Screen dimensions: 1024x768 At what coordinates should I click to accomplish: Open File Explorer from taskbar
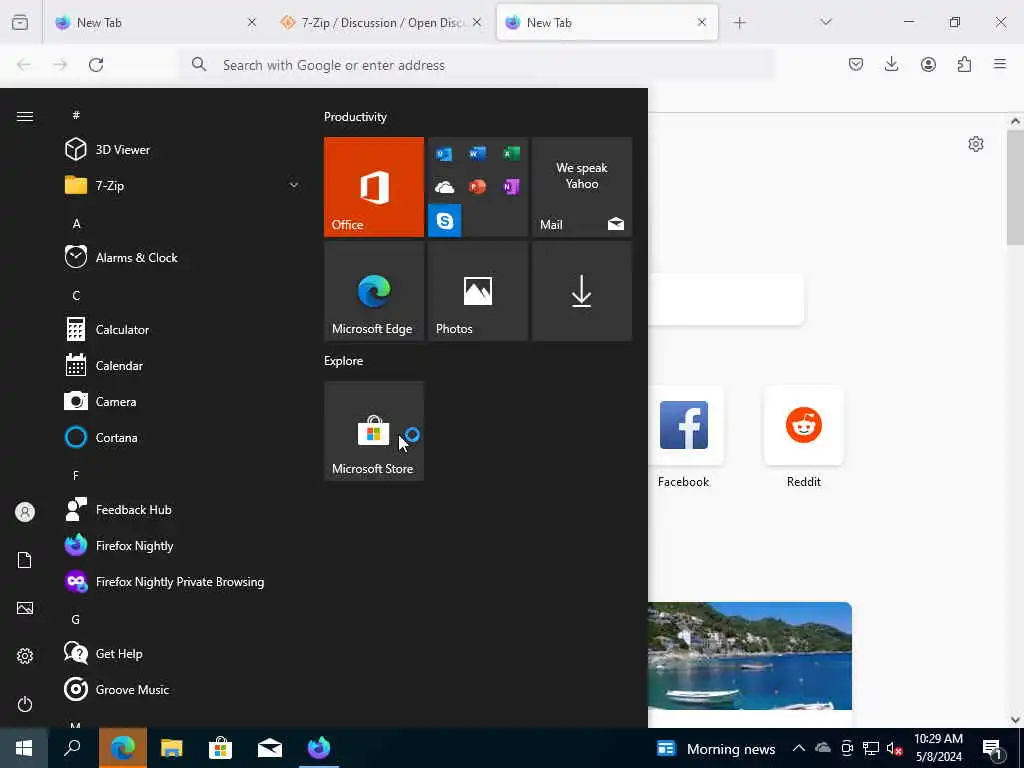click(172, 748)
